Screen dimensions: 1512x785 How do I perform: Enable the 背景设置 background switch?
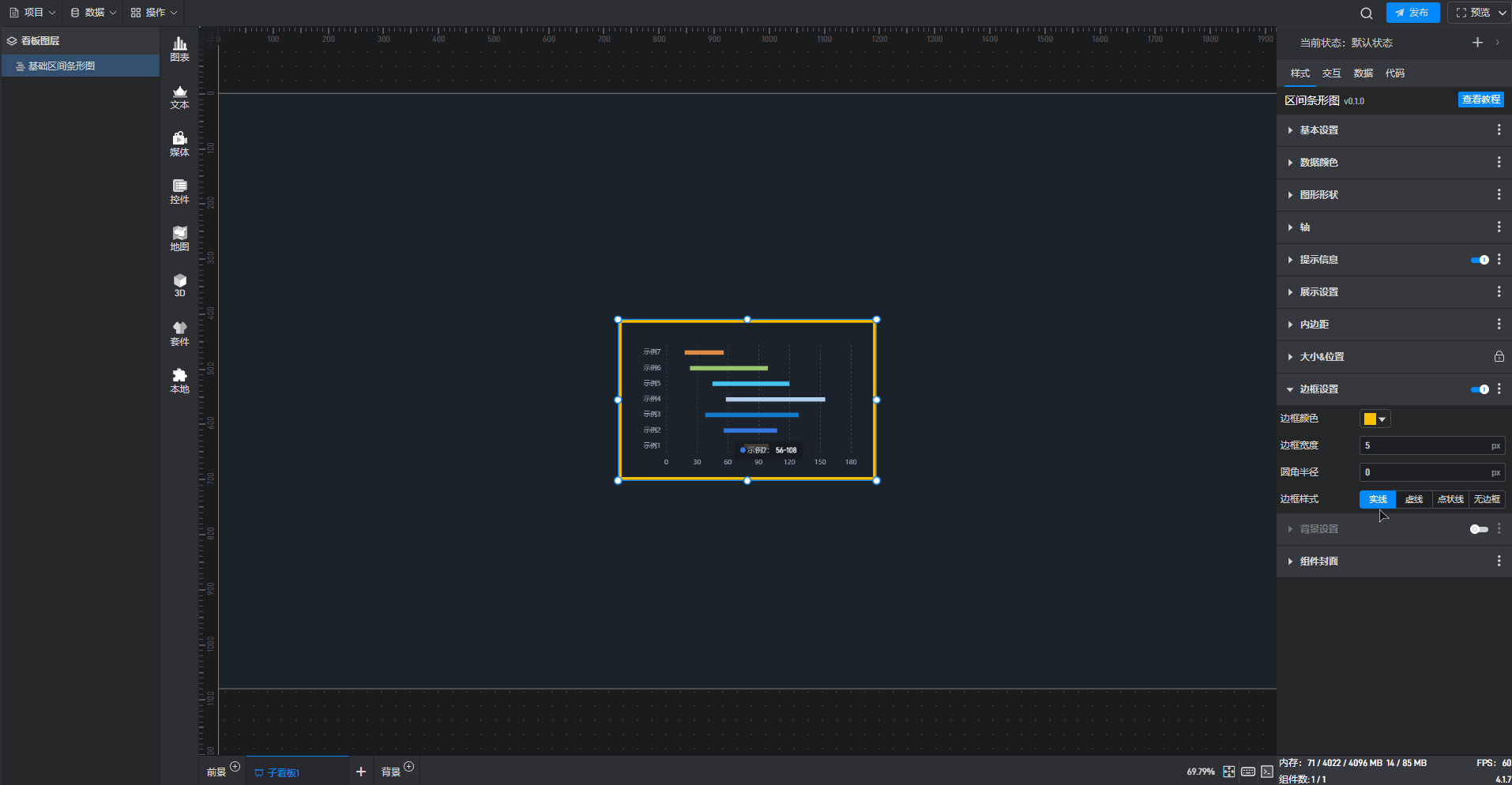tap(1479, 529)
